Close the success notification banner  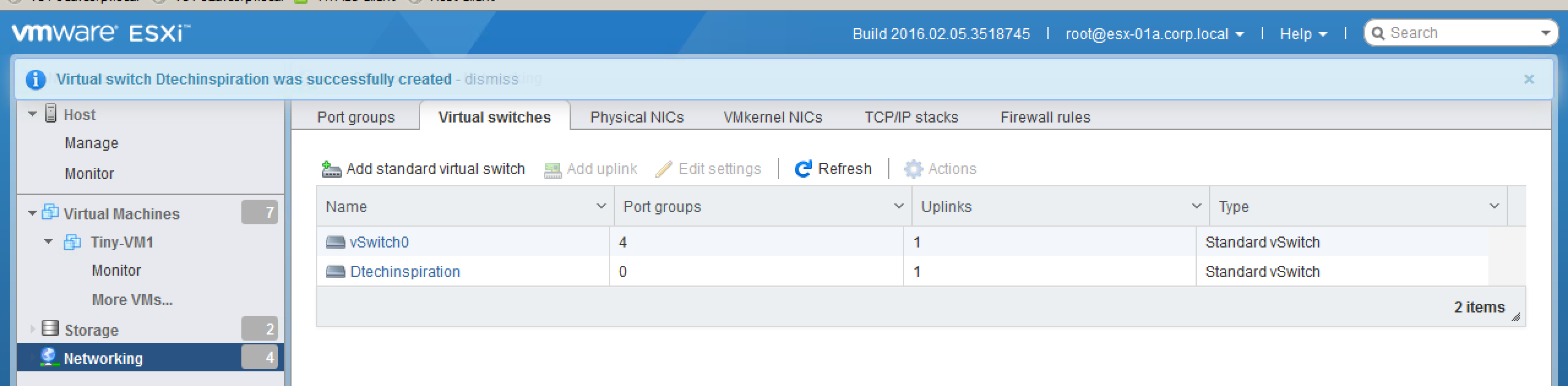[1529, 79]
